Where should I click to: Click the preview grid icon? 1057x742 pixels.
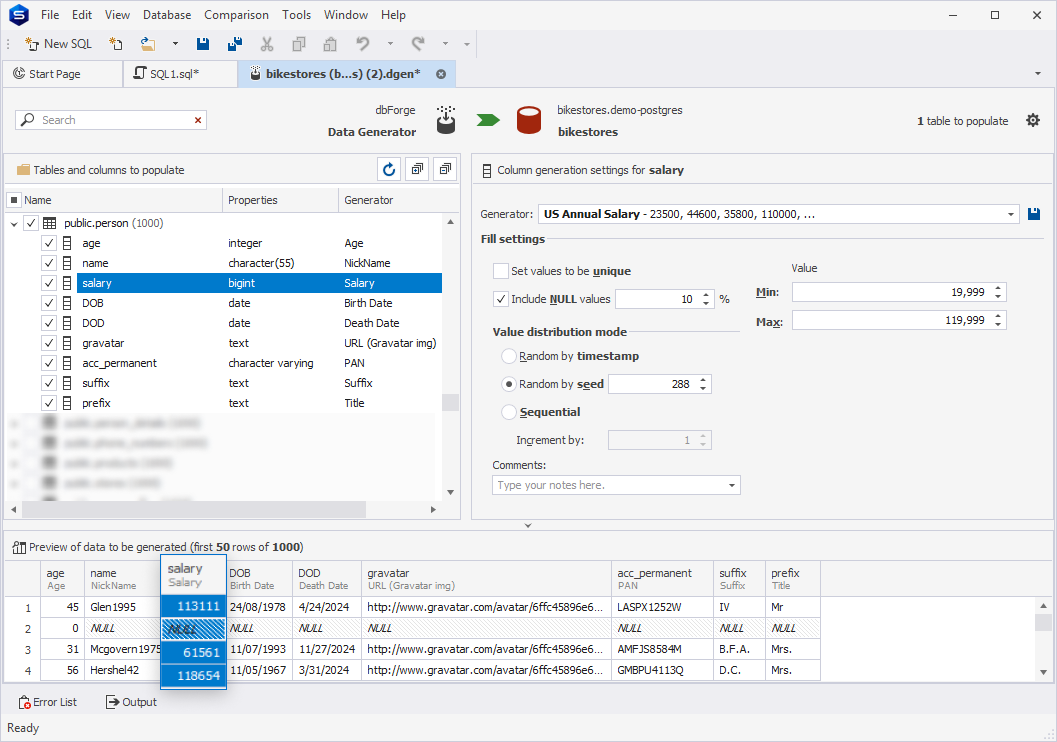[19, 547]
